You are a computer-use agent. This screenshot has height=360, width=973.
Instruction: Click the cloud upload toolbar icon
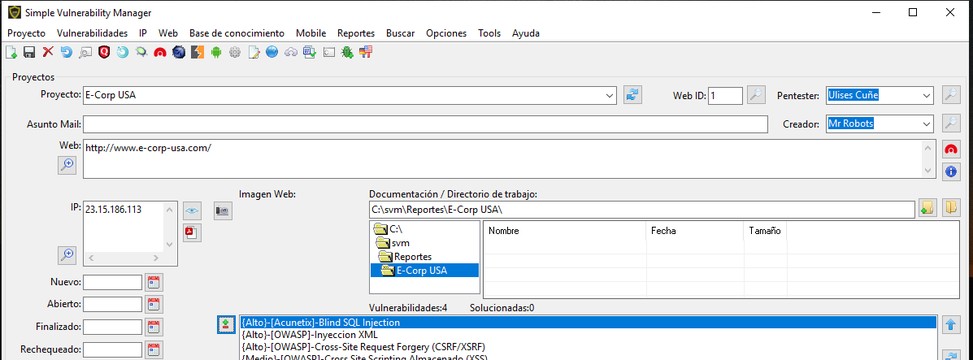[x=290, y=53]
